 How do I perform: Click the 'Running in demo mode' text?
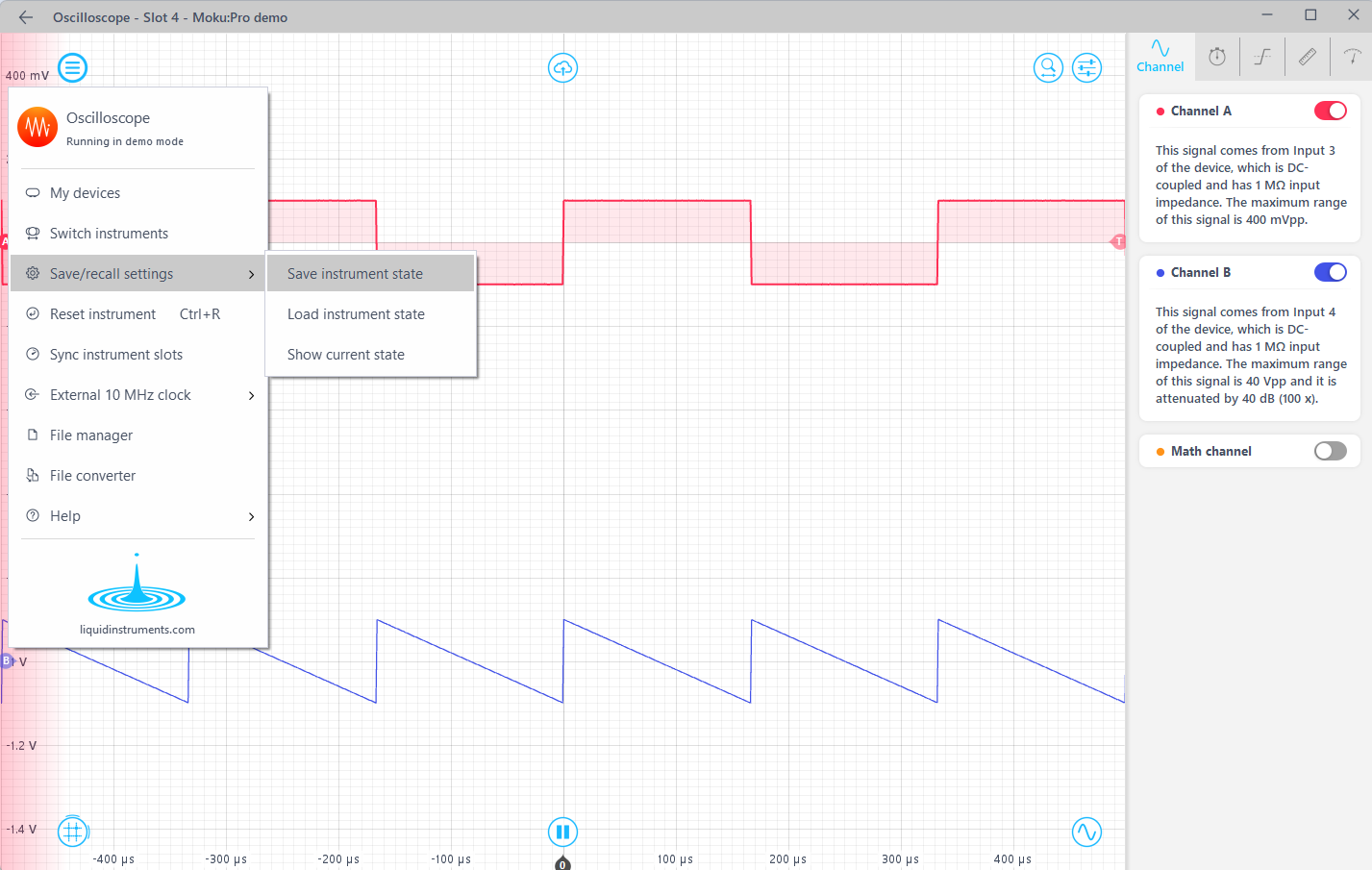[125, 141]
